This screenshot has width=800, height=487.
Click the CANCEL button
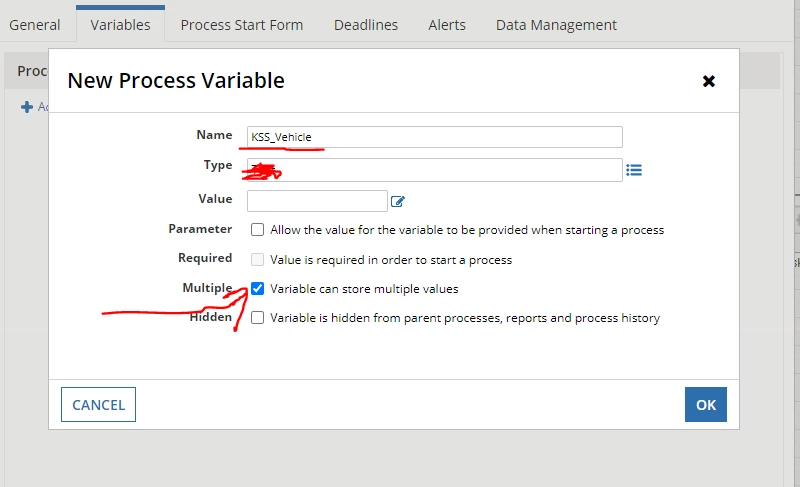pyautogui.click(x=98, y=404)
